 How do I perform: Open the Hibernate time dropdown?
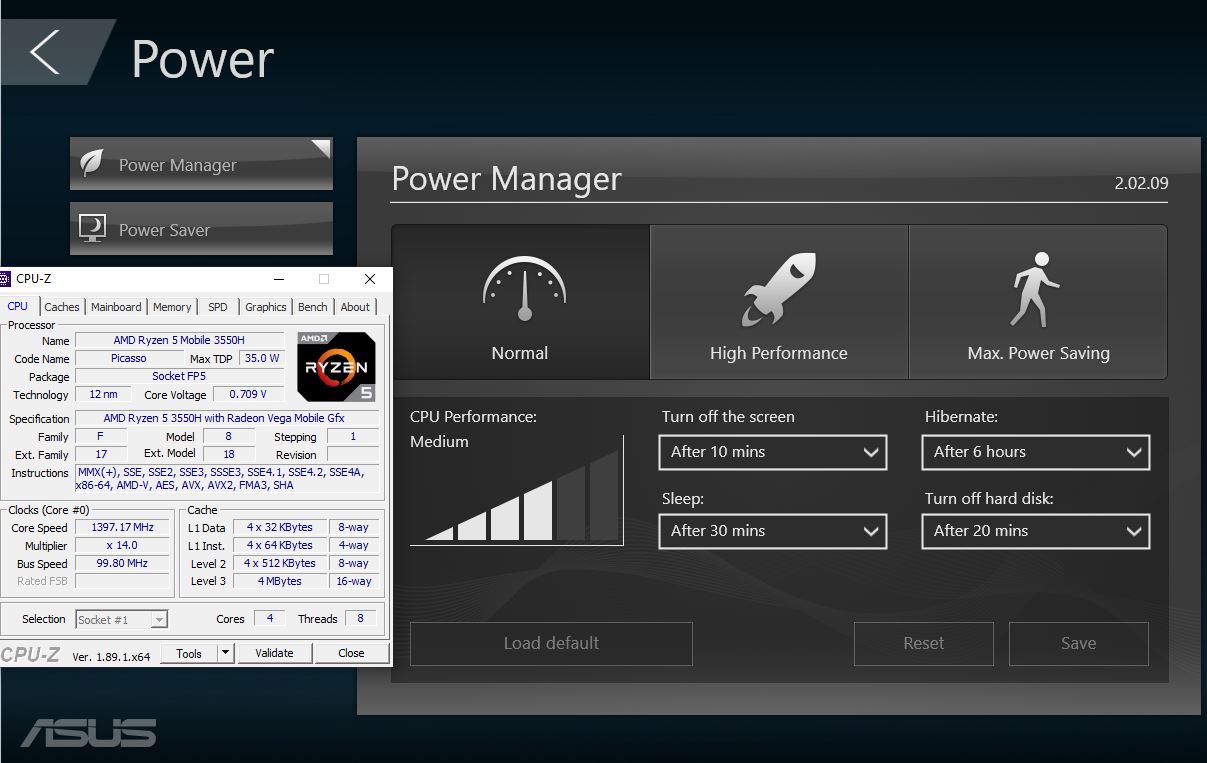tap(1035, 452)
